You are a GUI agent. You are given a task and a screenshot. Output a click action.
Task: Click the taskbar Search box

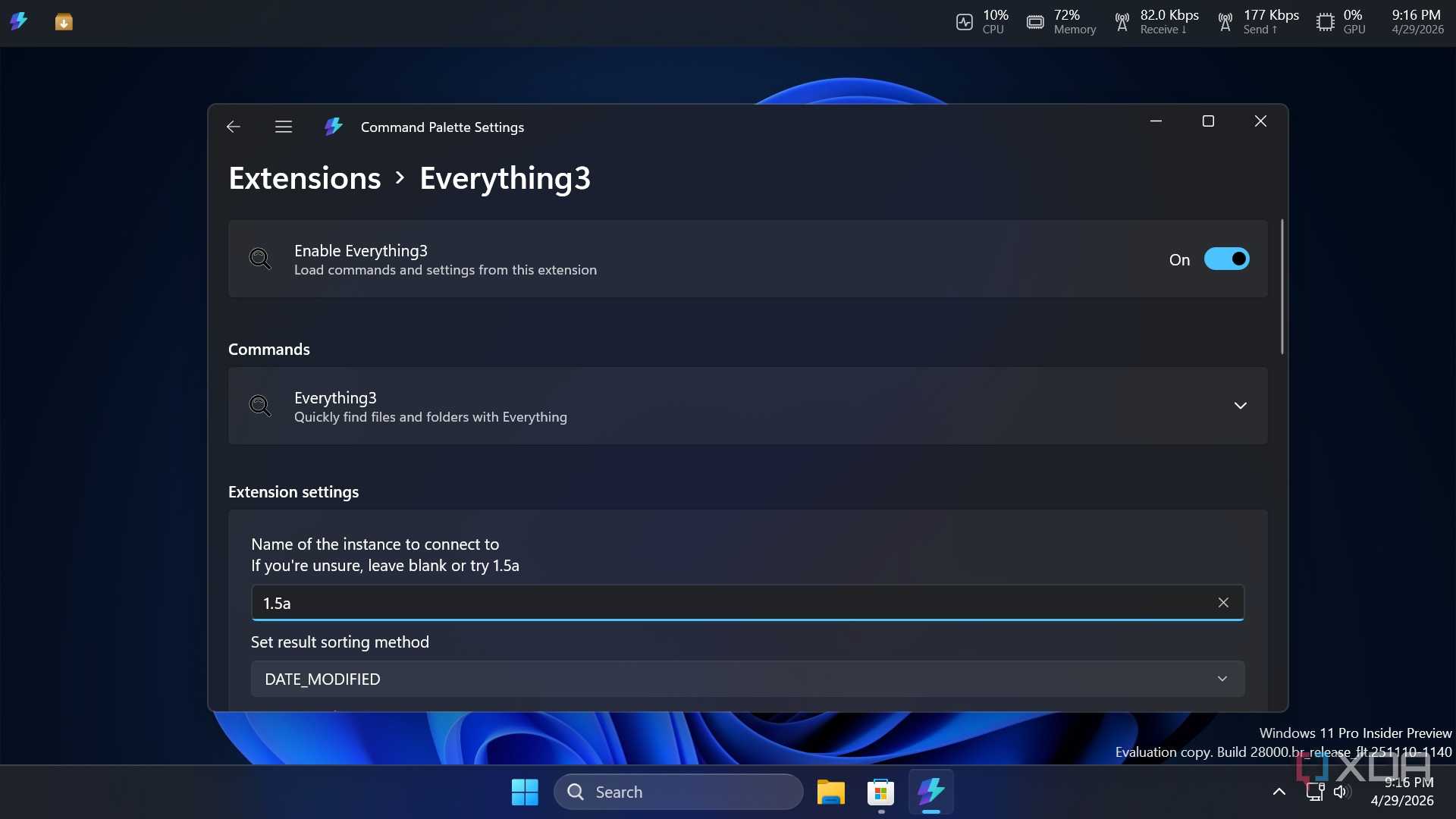(679, 792)
